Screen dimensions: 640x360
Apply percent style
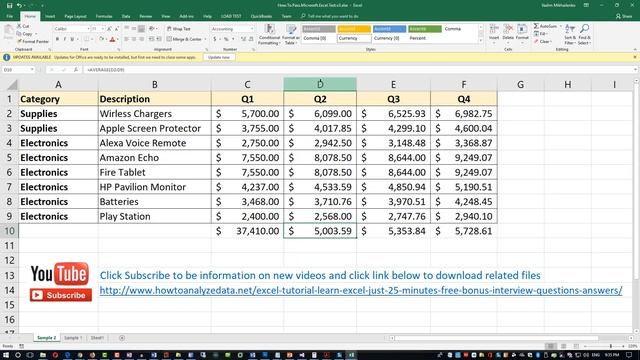(x=226, y=39)
